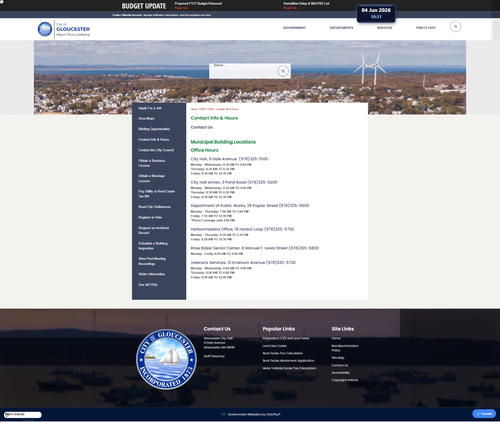The width and height of the screenshot is (500, 422).
Task: Click City Hall, 9 Dale Avenue entry
Action: point(229,159)
